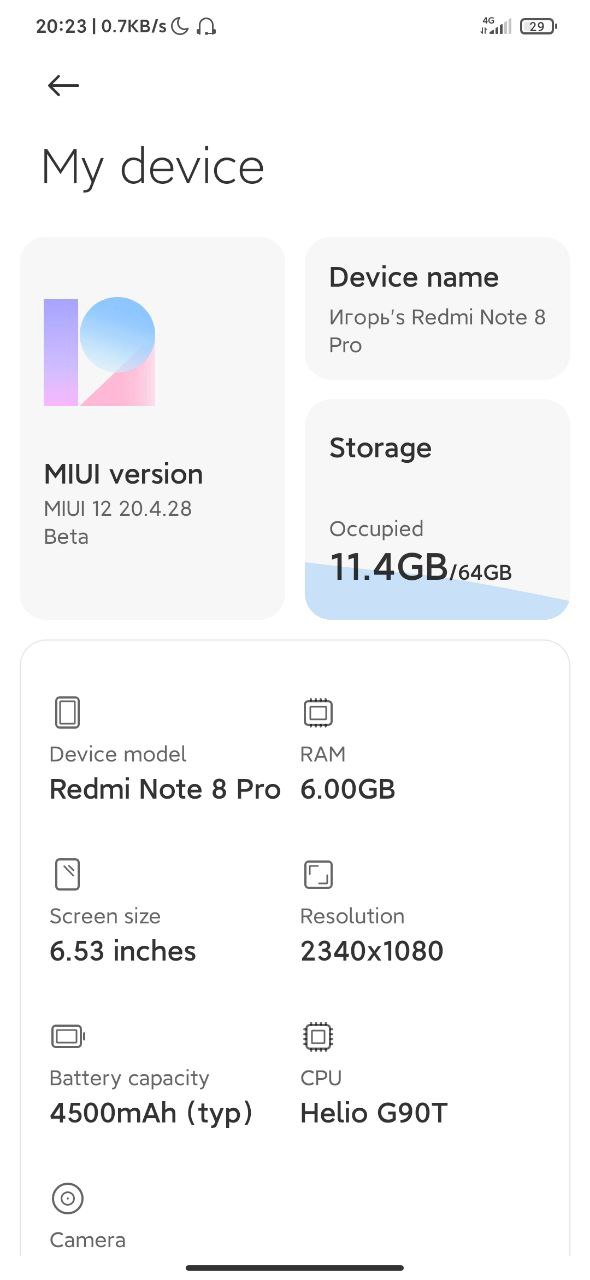590x1280 pixels.
Task: Tap the Battery capacity icon
Action: tap(69, 1037)
